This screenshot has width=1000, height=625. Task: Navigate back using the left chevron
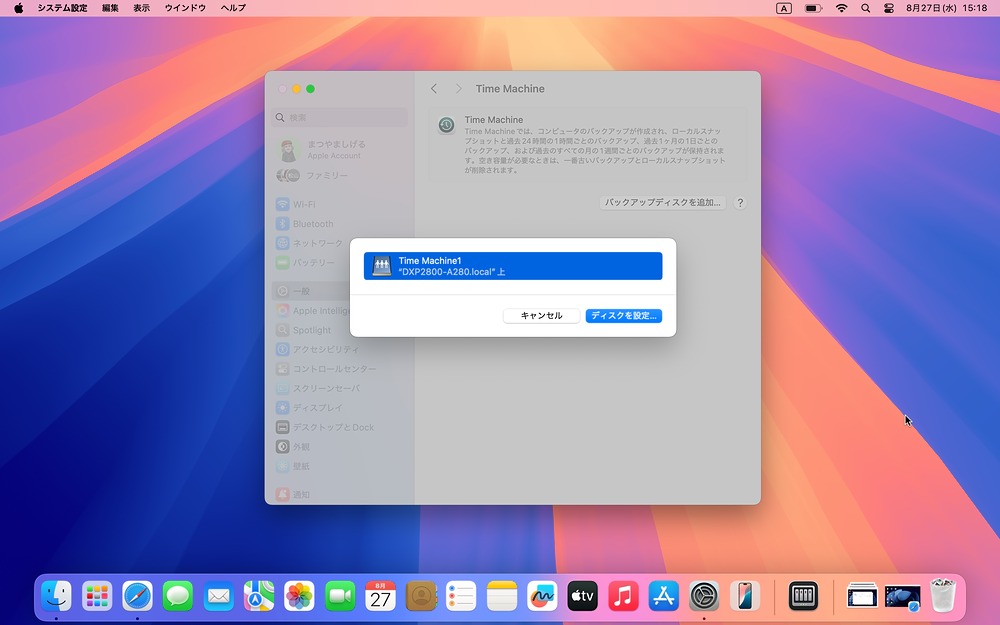[432, 88]
